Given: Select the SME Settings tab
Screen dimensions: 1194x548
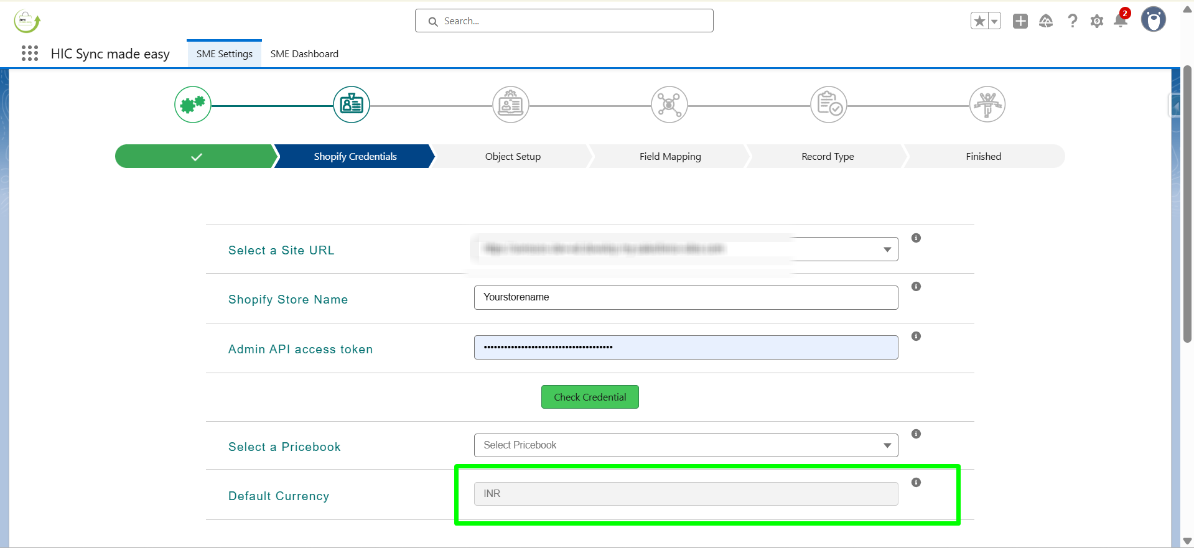Looking at the screenshot, I should (x=224, y=54).
